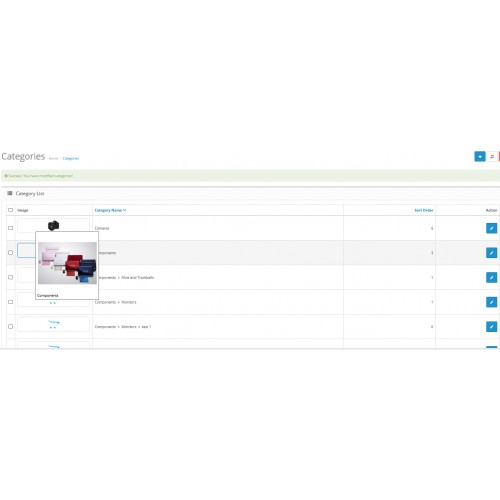This screenshot has height=500, width=500.
Task: Click the Category List panel icon
Action: (10, 193)
